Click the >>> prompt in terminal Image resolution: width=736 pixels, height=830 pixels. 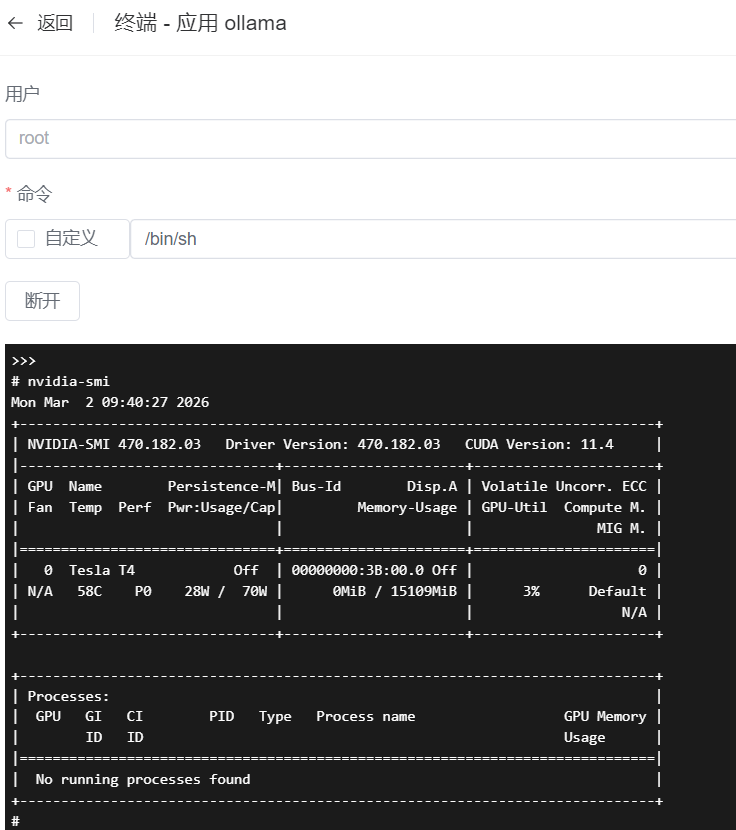click(x=24, y=361)
